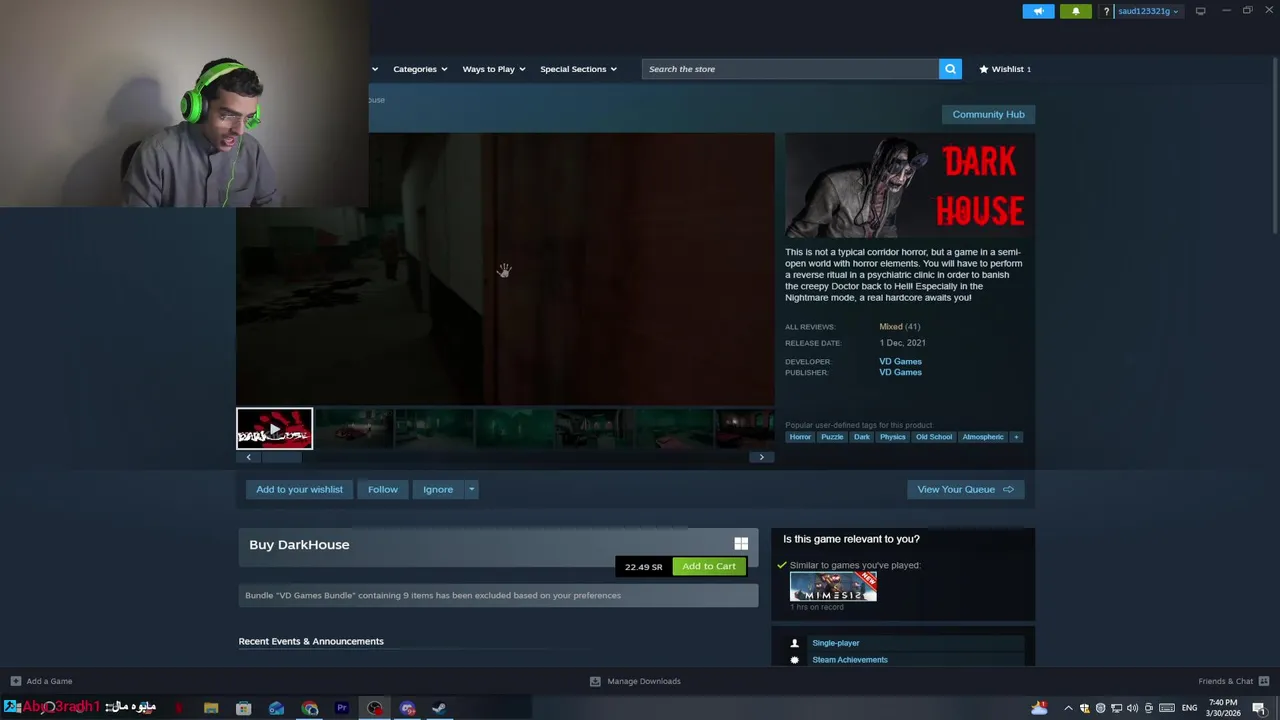This screenshot has width=1280, height=720.
Task: Click the media strip scrollbar handle
Action: [x=281, y=457]
